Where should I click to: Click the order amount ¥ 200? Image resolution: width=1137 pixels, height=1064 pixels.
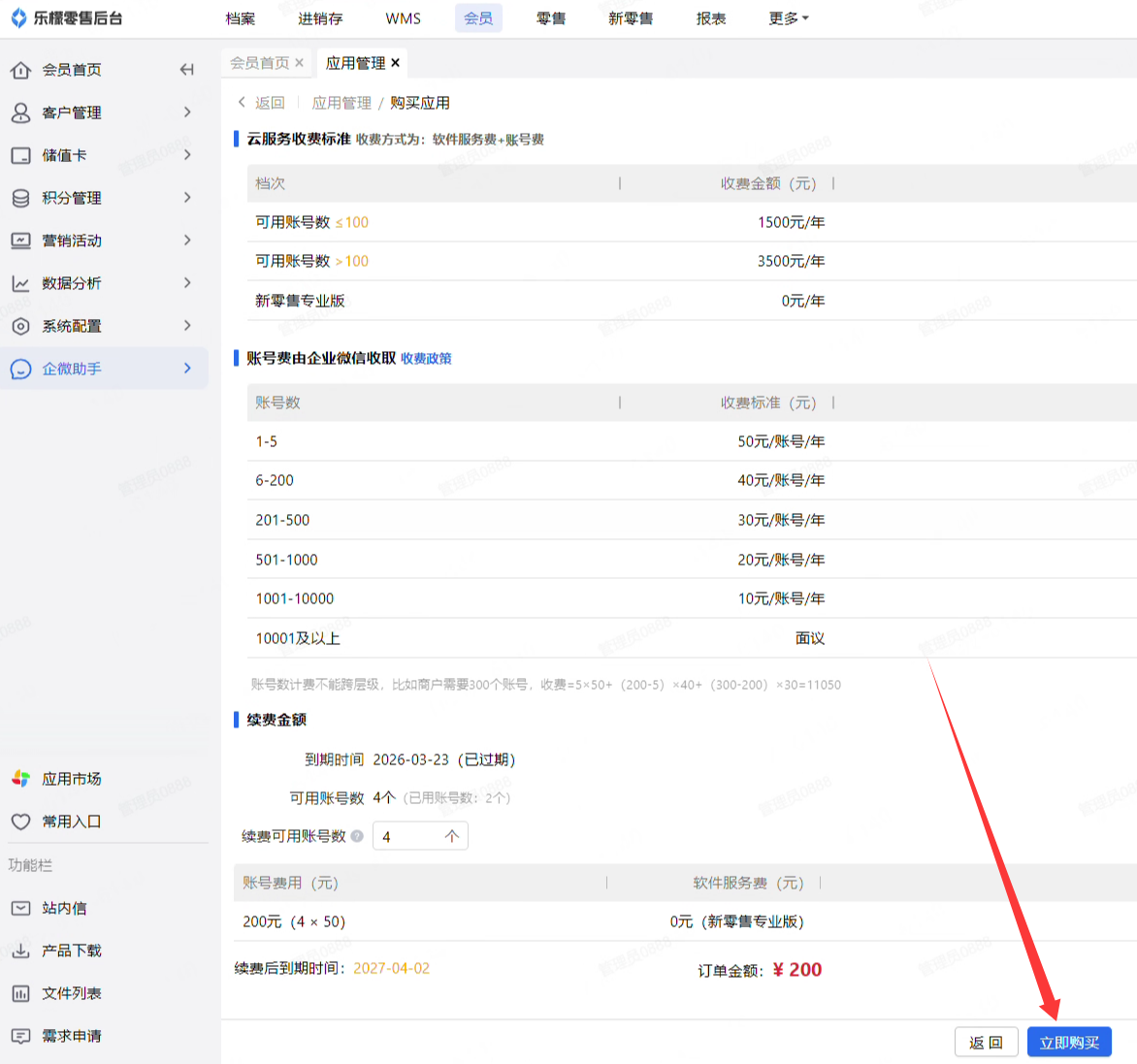pyautogui.click(x=797, y=970)
